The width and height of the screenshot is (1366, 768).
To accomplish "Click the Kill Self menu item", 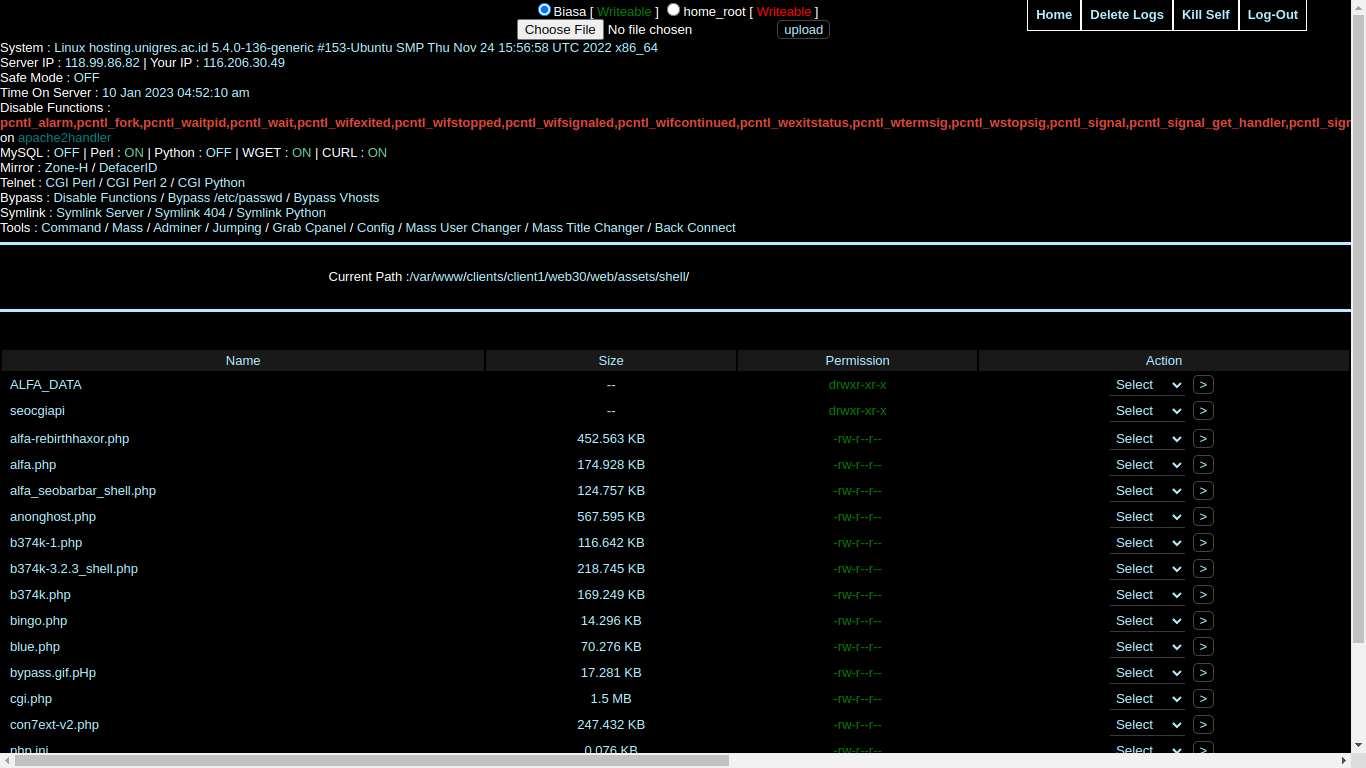I will [x=1206, y=15].
